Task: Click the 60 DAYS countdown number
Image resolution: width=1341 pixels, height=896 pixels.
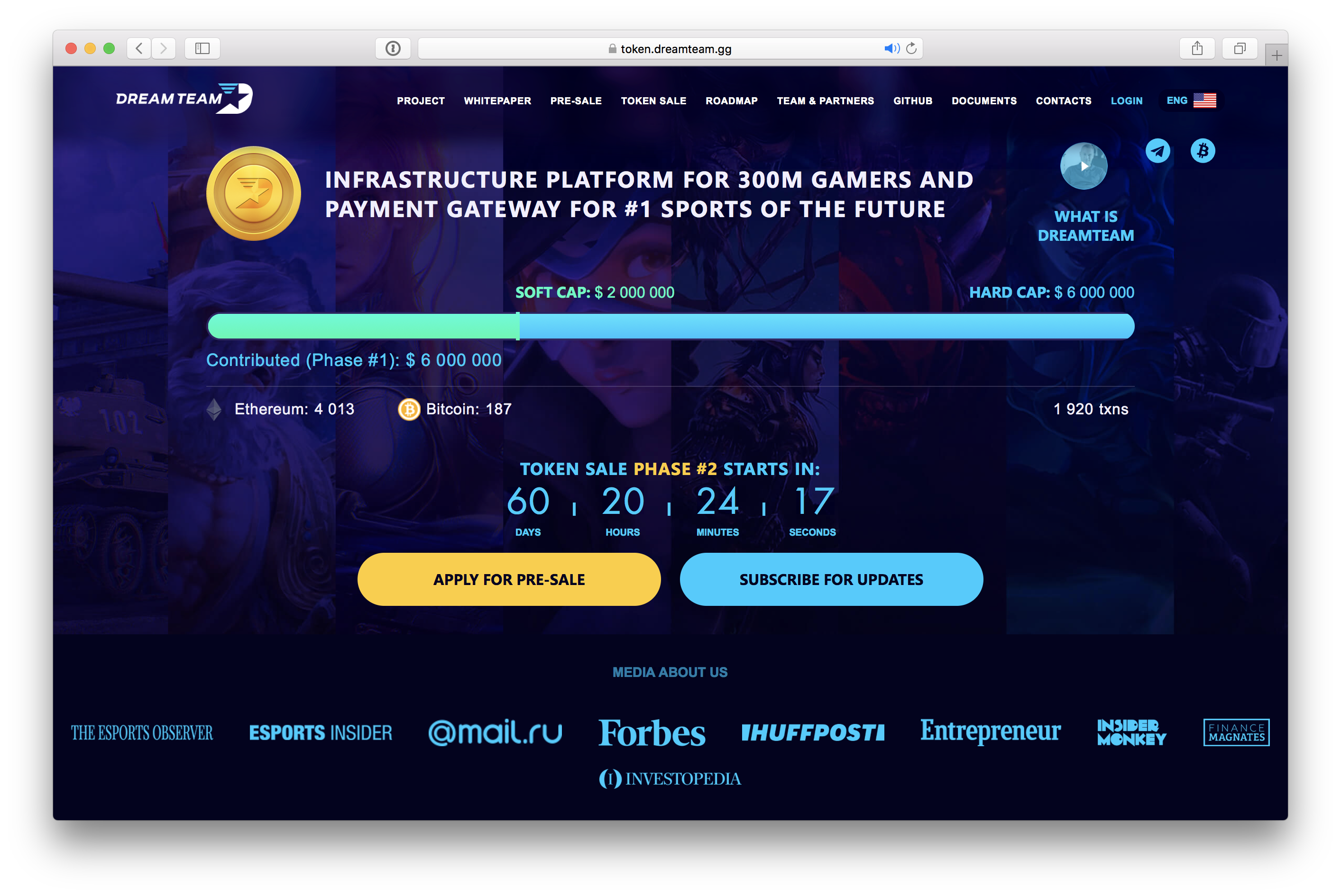Action: [x=528, y=502]
